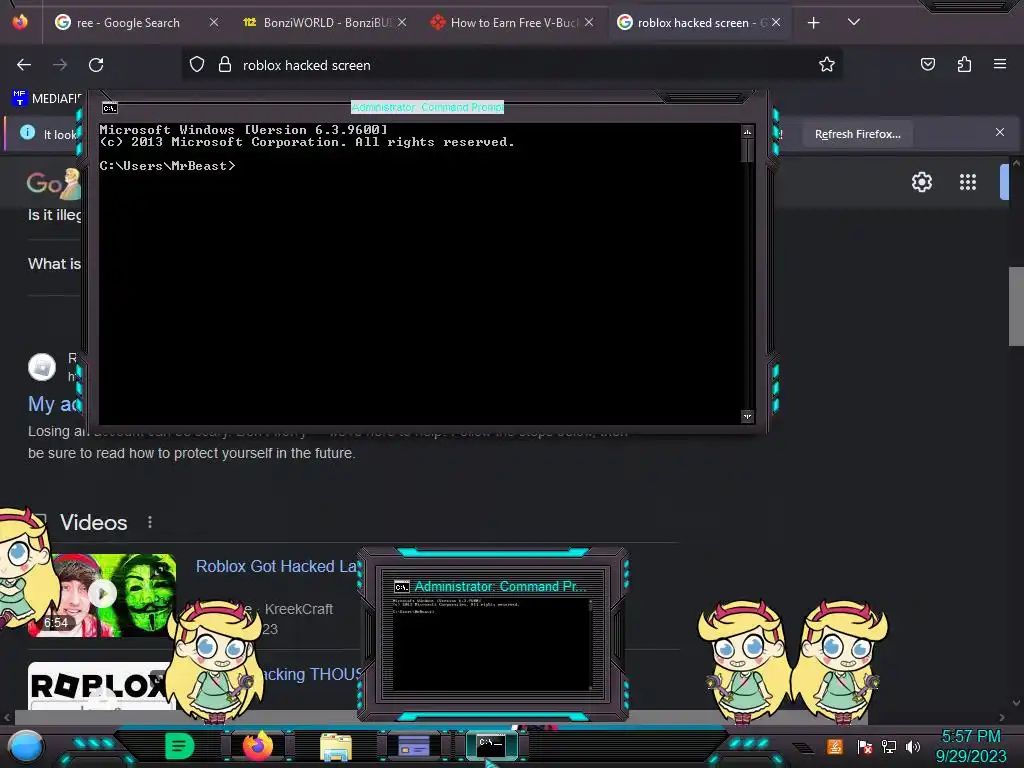The image size is (1024, 768).
Task: Open the Firefox extensions menu
Action: (x=964, y=65)
